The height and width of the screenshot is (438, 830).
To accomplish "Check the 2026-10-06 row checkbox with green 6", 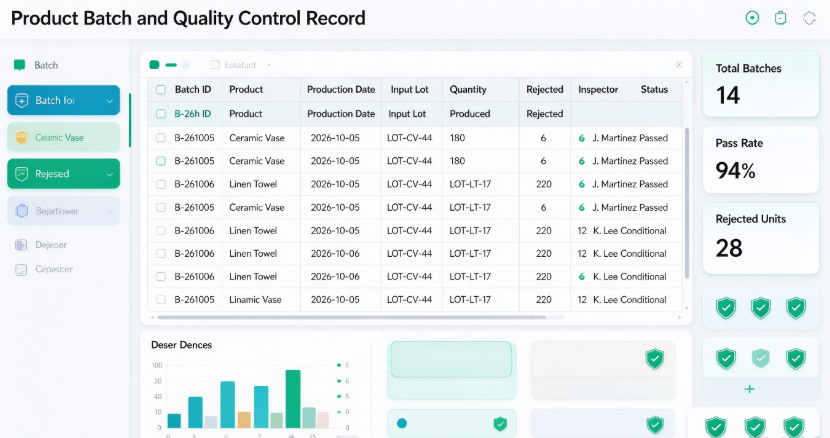I will click(x=161, y=276).
